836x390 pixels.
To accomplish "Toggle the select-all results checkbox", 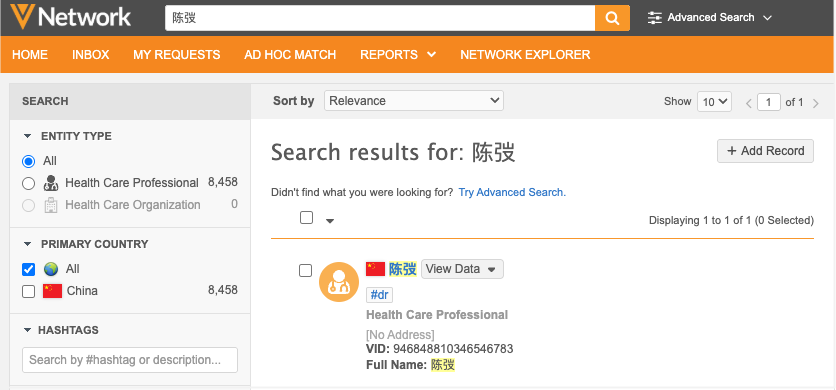I will coord(307,218).
